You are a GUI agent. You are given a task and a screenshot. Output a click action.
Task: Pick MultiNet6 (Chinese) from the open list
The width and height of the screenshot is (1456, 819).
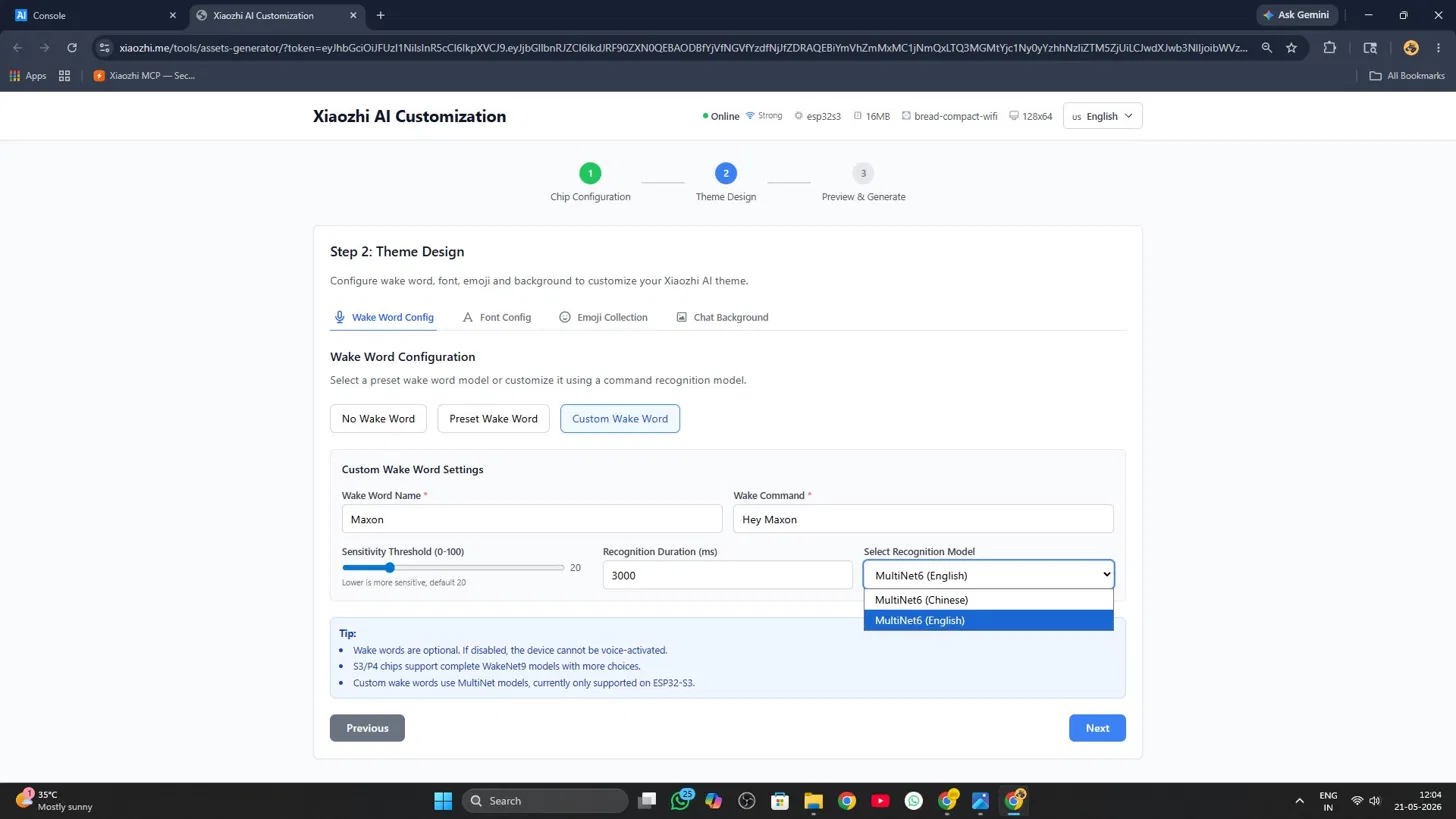(x=988, y=600)
